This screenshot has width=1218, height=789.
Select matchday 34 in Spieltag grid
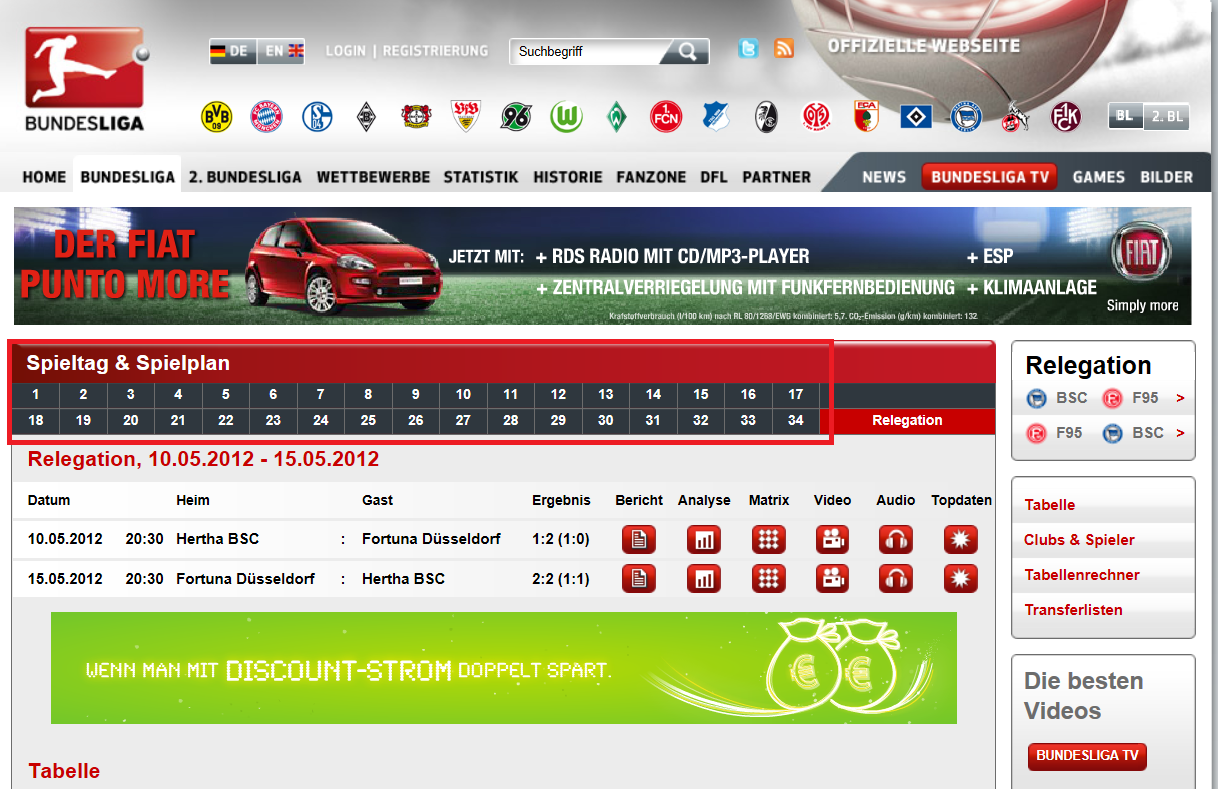796,421
